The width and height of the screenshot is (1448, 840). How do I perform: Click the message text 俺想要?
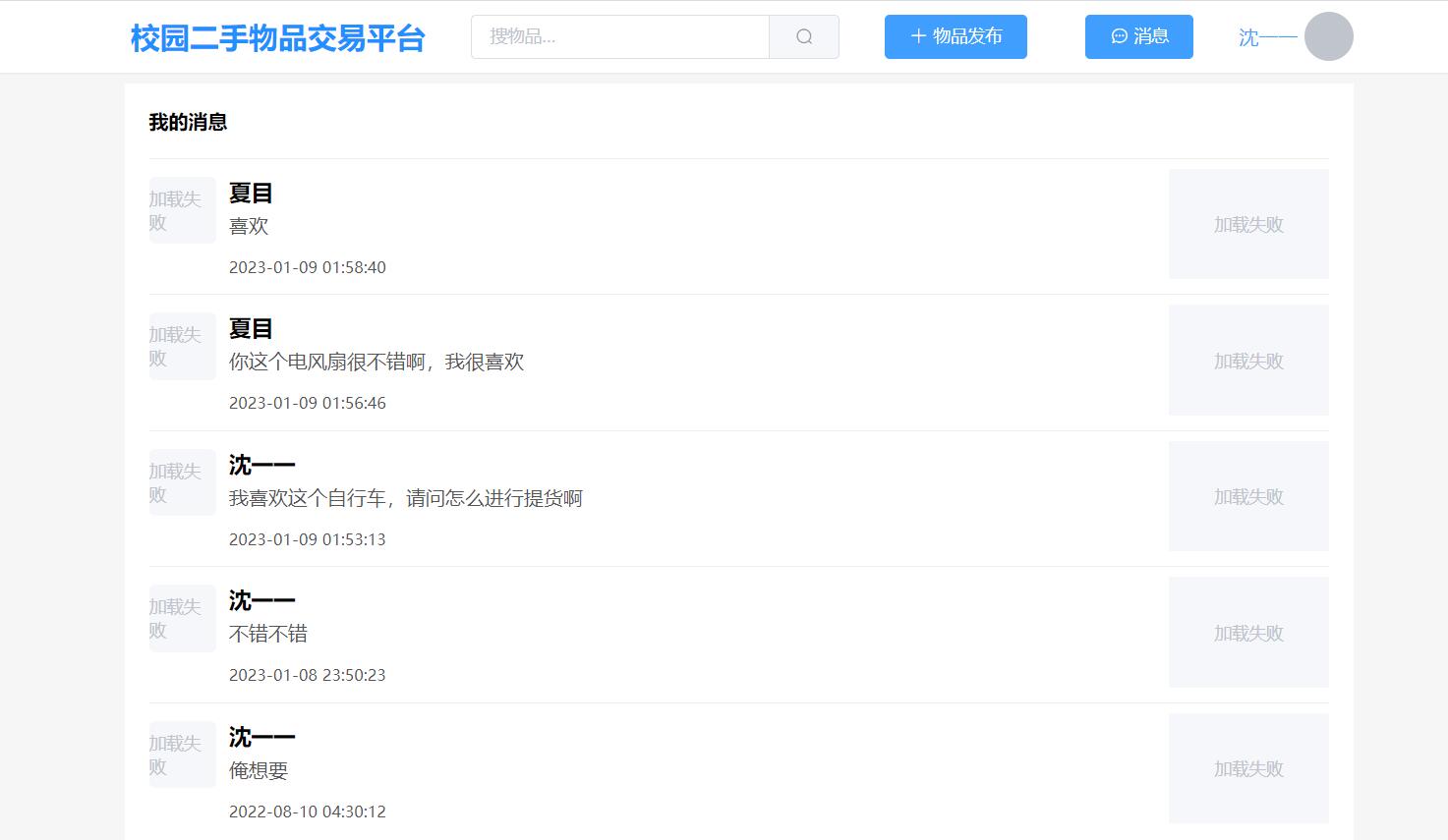[259, 770]
